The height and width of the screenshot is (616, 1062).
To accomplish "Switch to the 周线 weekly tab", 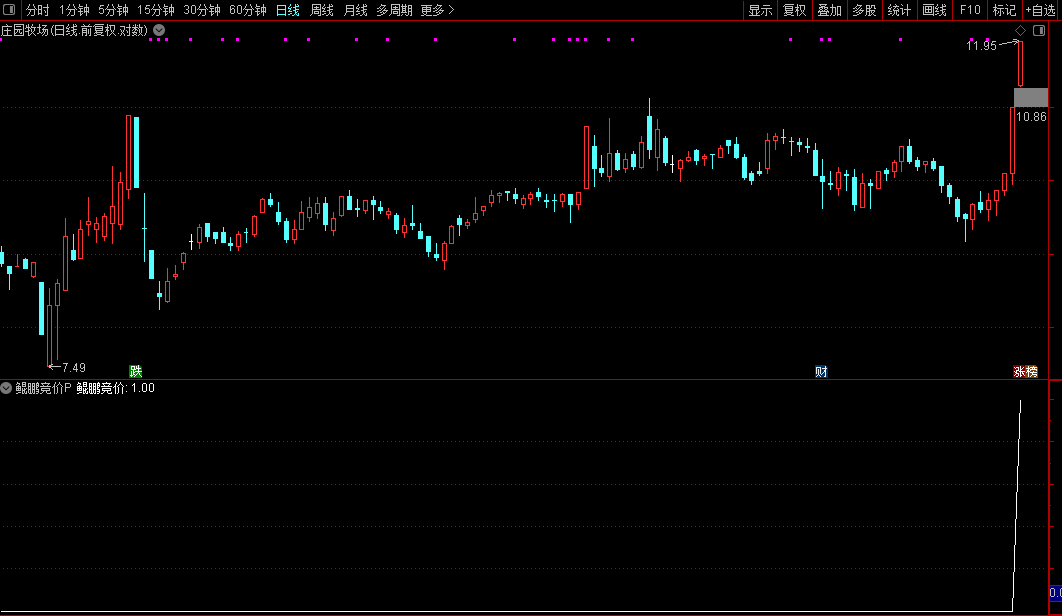I will click(x=322, y=10).
